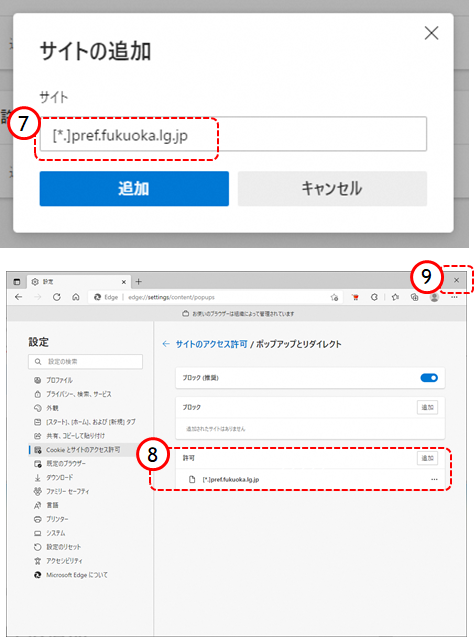Viewport: 474px width, 637px height.
Task: Open more options for [*.]pref.fukuoka.lg.jp entry
Action: pyautogui.click(x=434, y=479)
